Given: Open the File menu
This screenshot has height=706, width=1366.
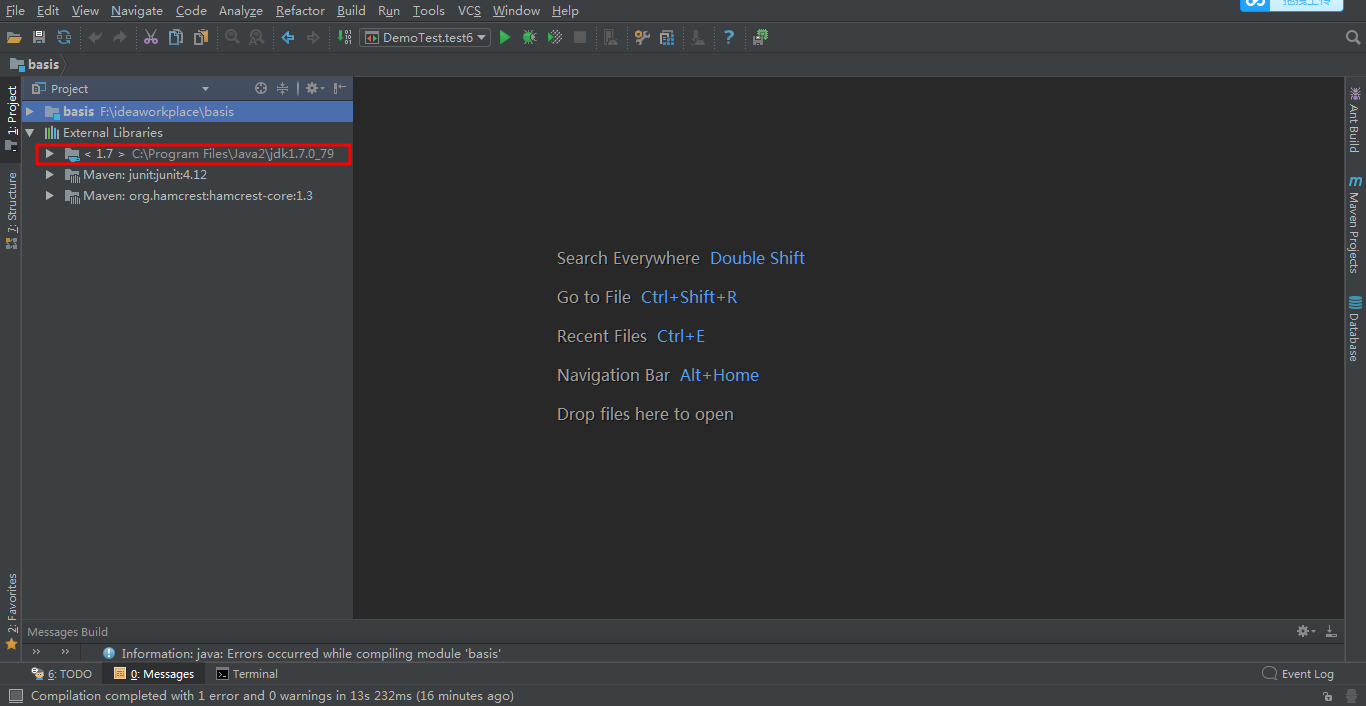Looking at the screenshot, I should coord(15,10).
